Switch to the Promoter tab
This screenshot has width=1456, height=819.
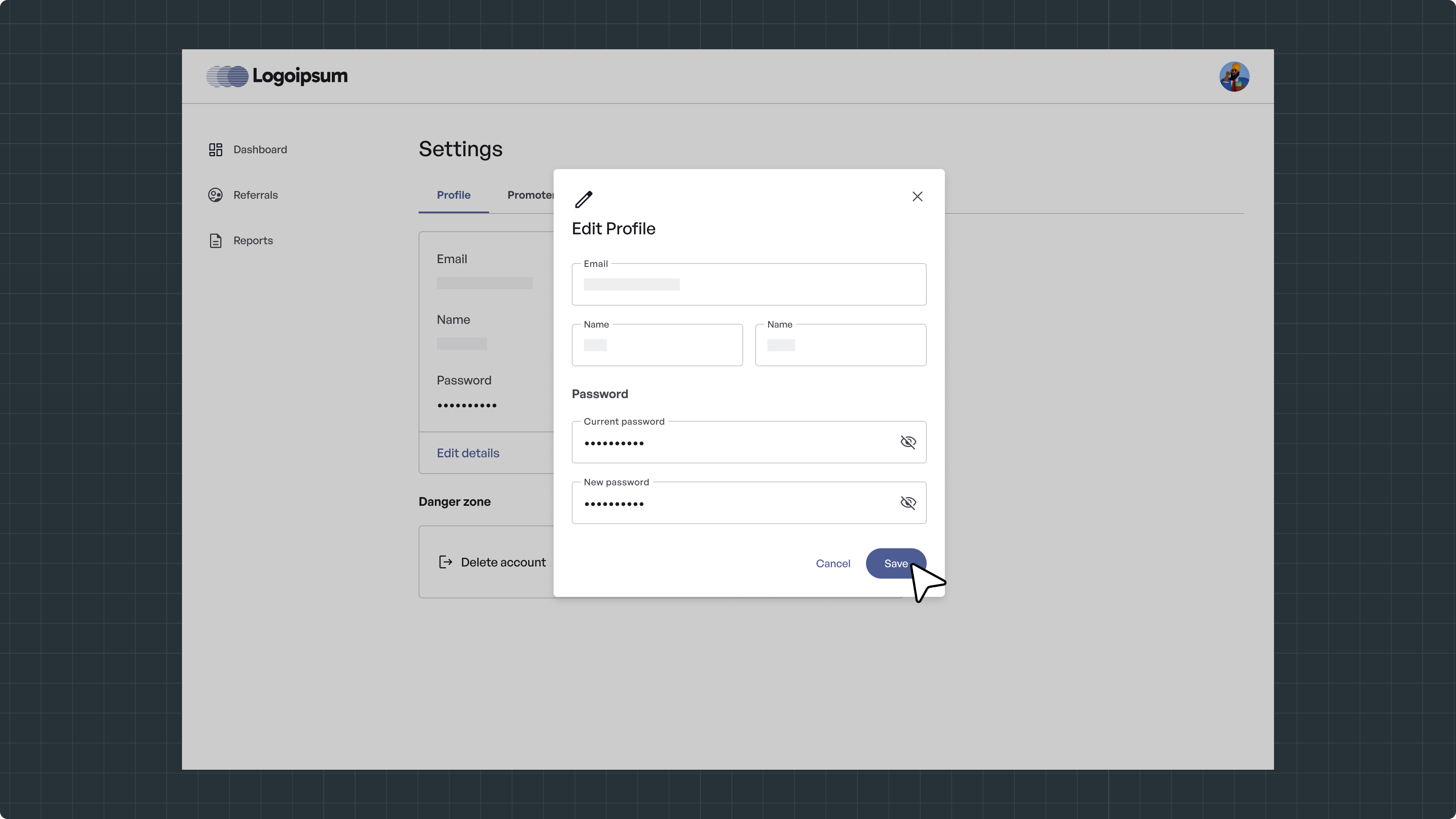529,195
